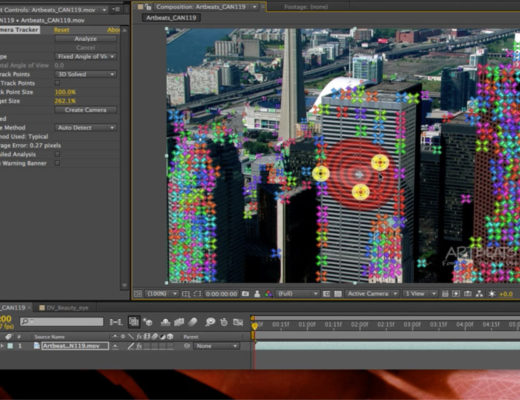Open the Graph Editor icon
520x400 pixels.
point(238,322)
